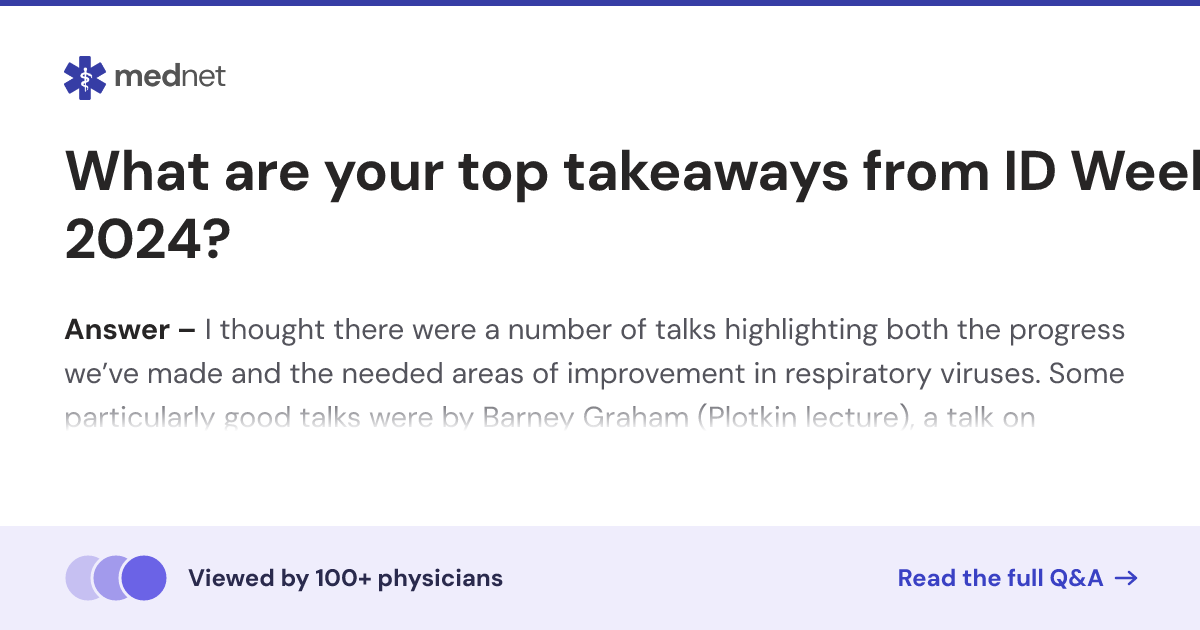Click the dark blue bar at page top
The height and width of the screenshot is (630, 1200).
pos(600,3)
